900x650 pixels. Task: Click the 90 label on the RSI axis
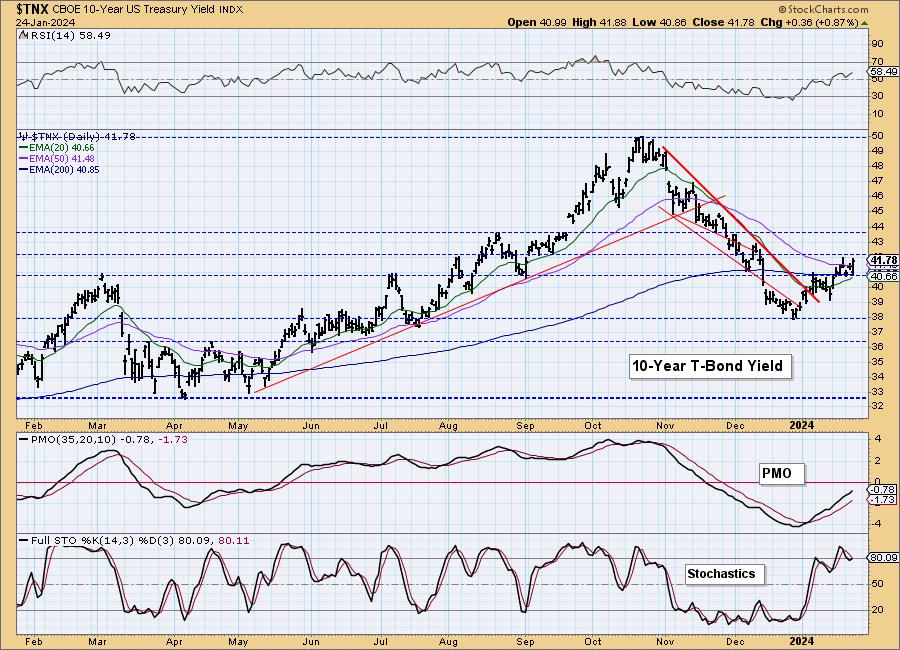pos(877,44)
